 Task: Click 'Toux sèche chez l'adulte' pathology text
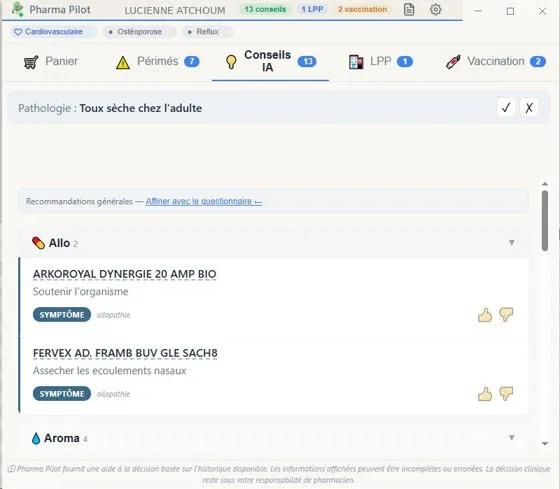[141, 108]
